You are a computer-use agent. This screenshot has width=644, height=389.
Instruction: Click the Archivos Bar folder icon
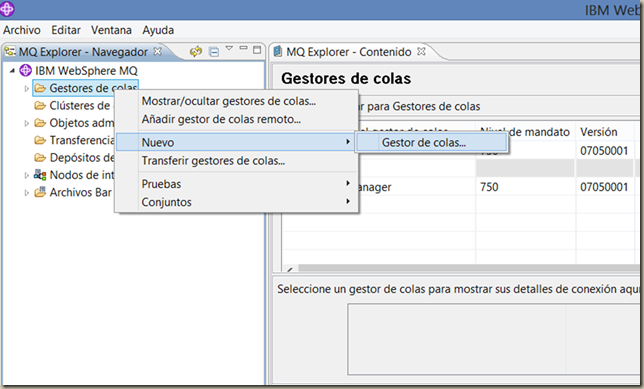tap(40, 192)
